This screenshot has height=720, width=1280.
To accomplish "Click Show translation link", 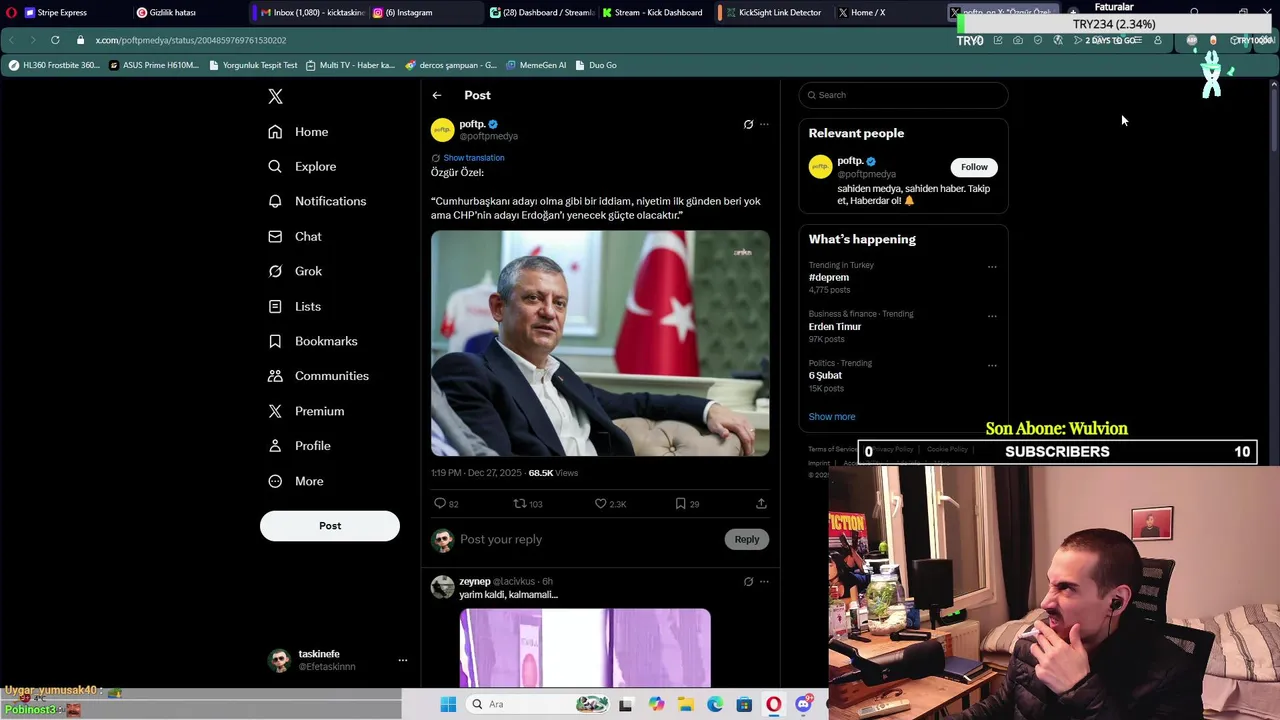I will tap(474, 158).
